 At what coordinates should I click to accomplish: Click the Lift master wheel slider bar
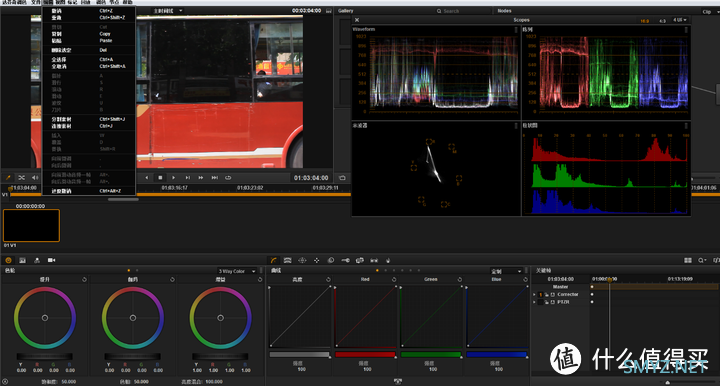45,356
